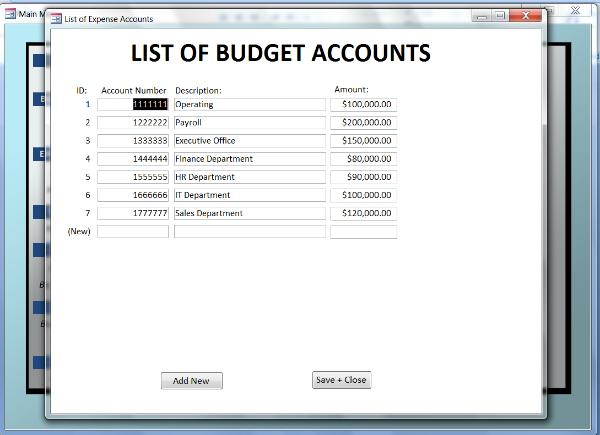Click the Add New button
Viewport: 600px width, 435px height.
pos(191,381)
